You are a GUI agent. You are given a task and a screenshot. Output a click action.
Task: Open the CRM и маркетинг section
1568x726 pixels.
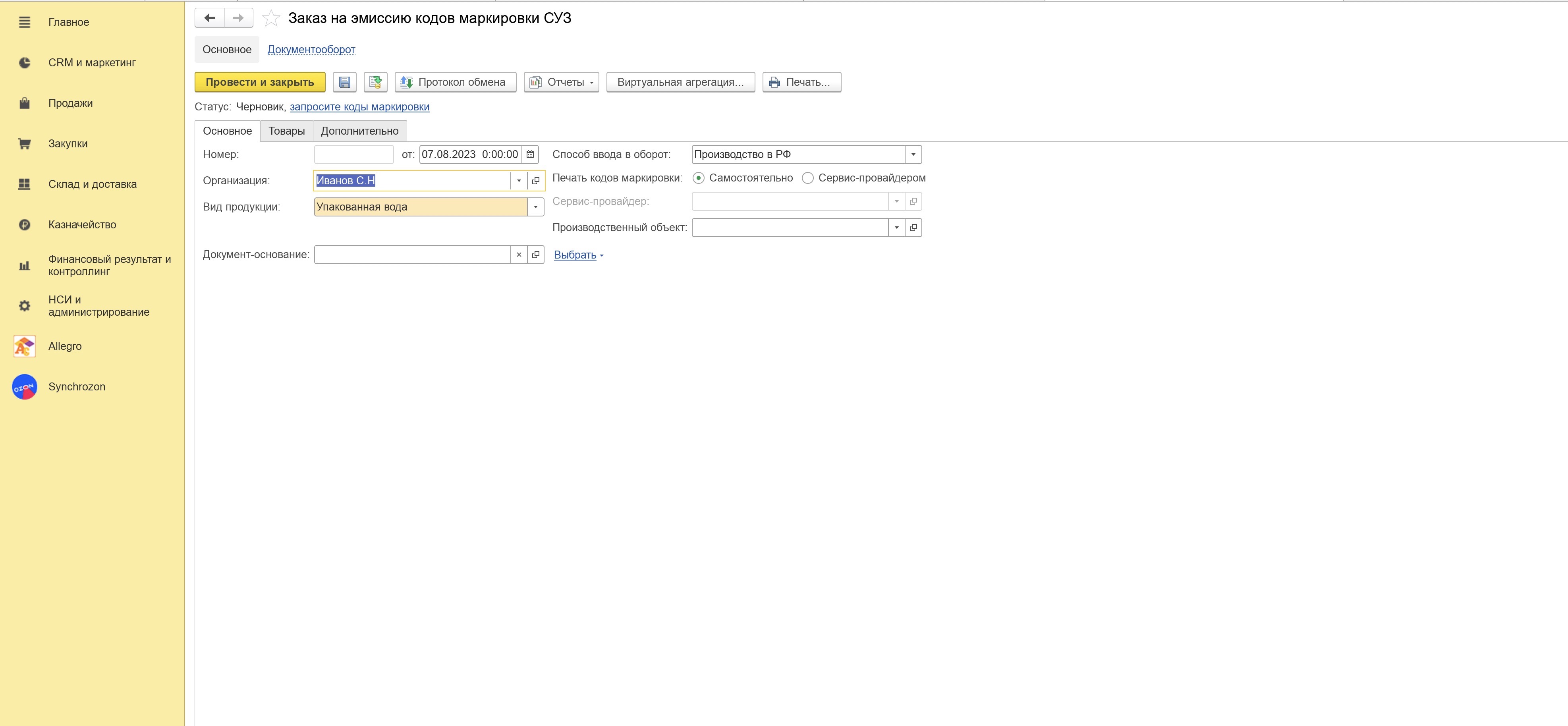(x=92, y=63)
